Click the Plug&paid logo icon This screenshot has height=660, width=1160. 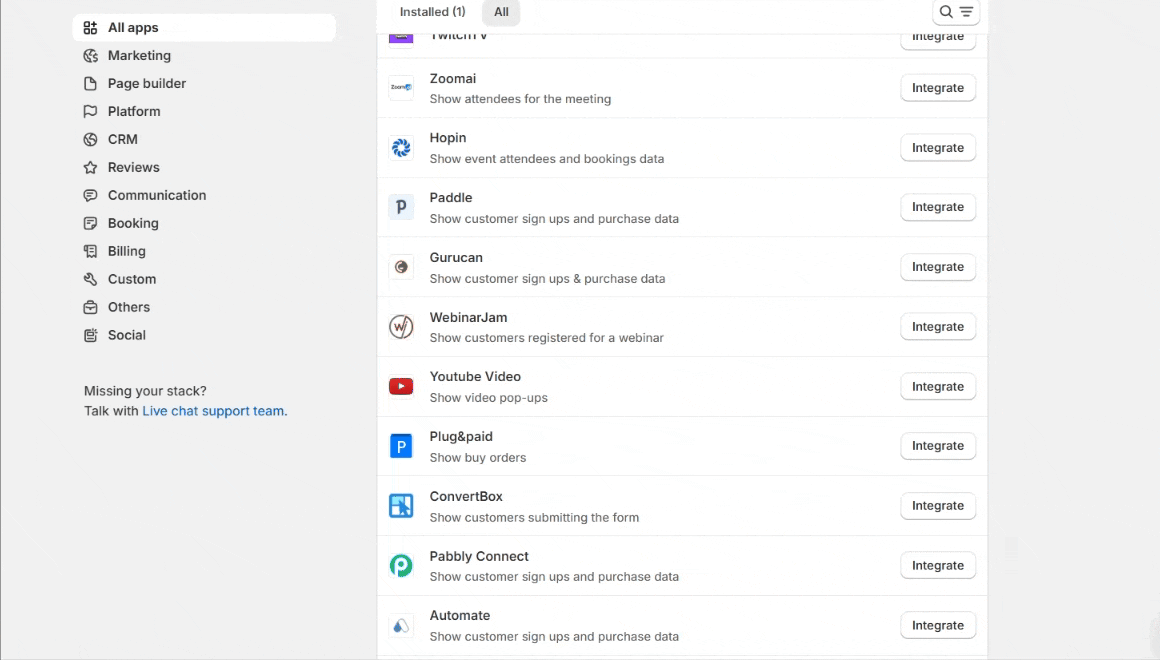401,446
